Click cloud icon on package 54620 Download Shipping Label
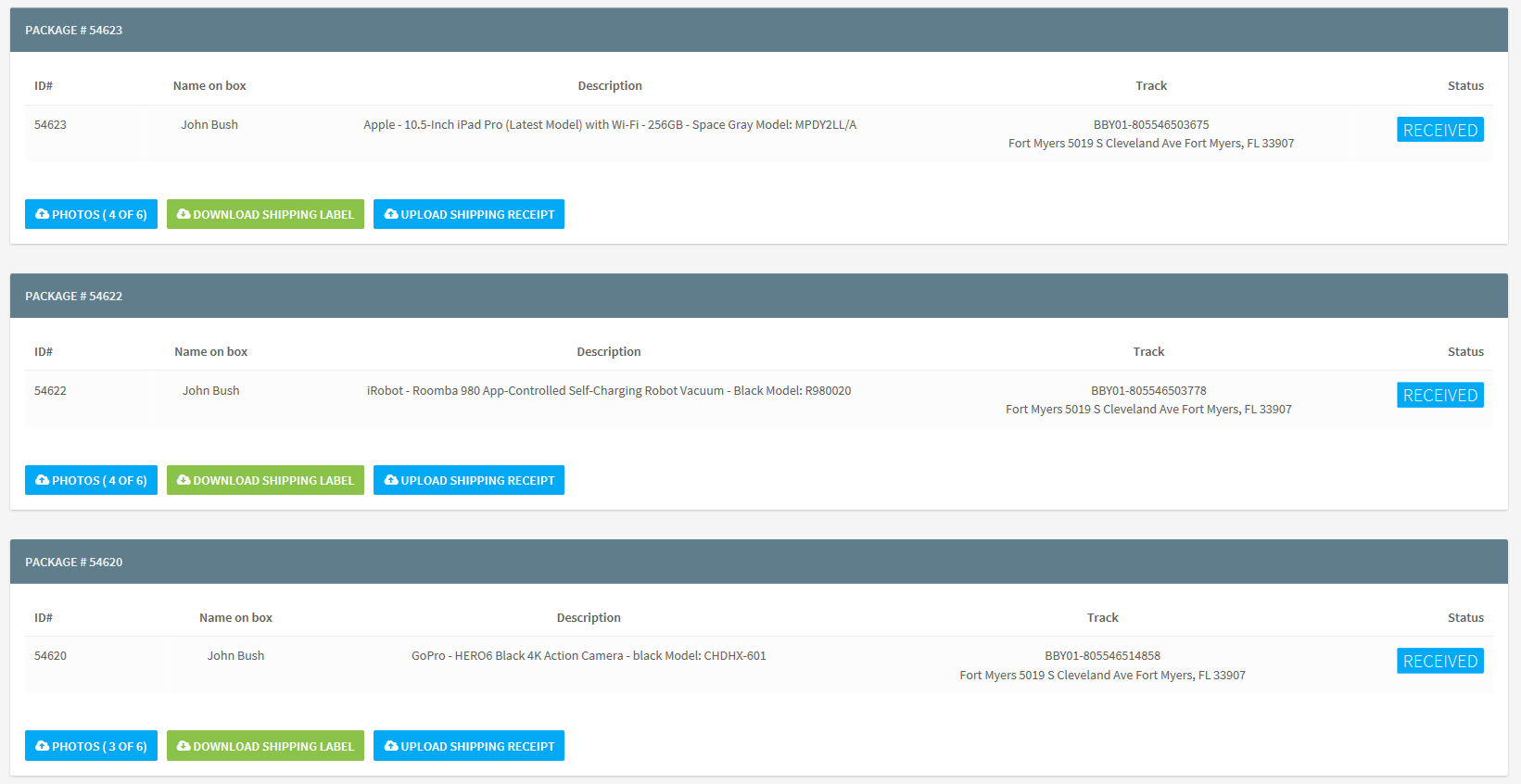Screen dimensions: 1521x784 tap(184, 746)
